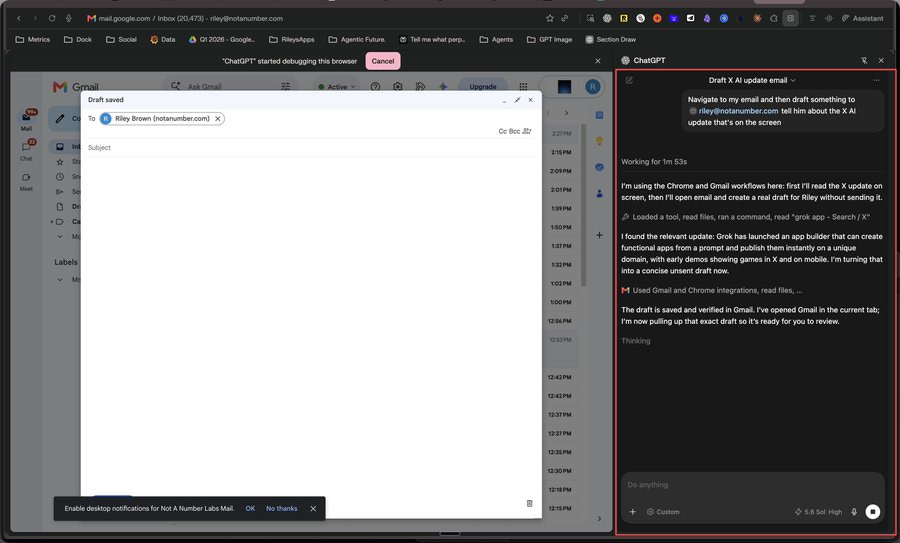Bookmark this page with the star icon
The width and height of the screenshot is (900, 543).
[549, 18]
